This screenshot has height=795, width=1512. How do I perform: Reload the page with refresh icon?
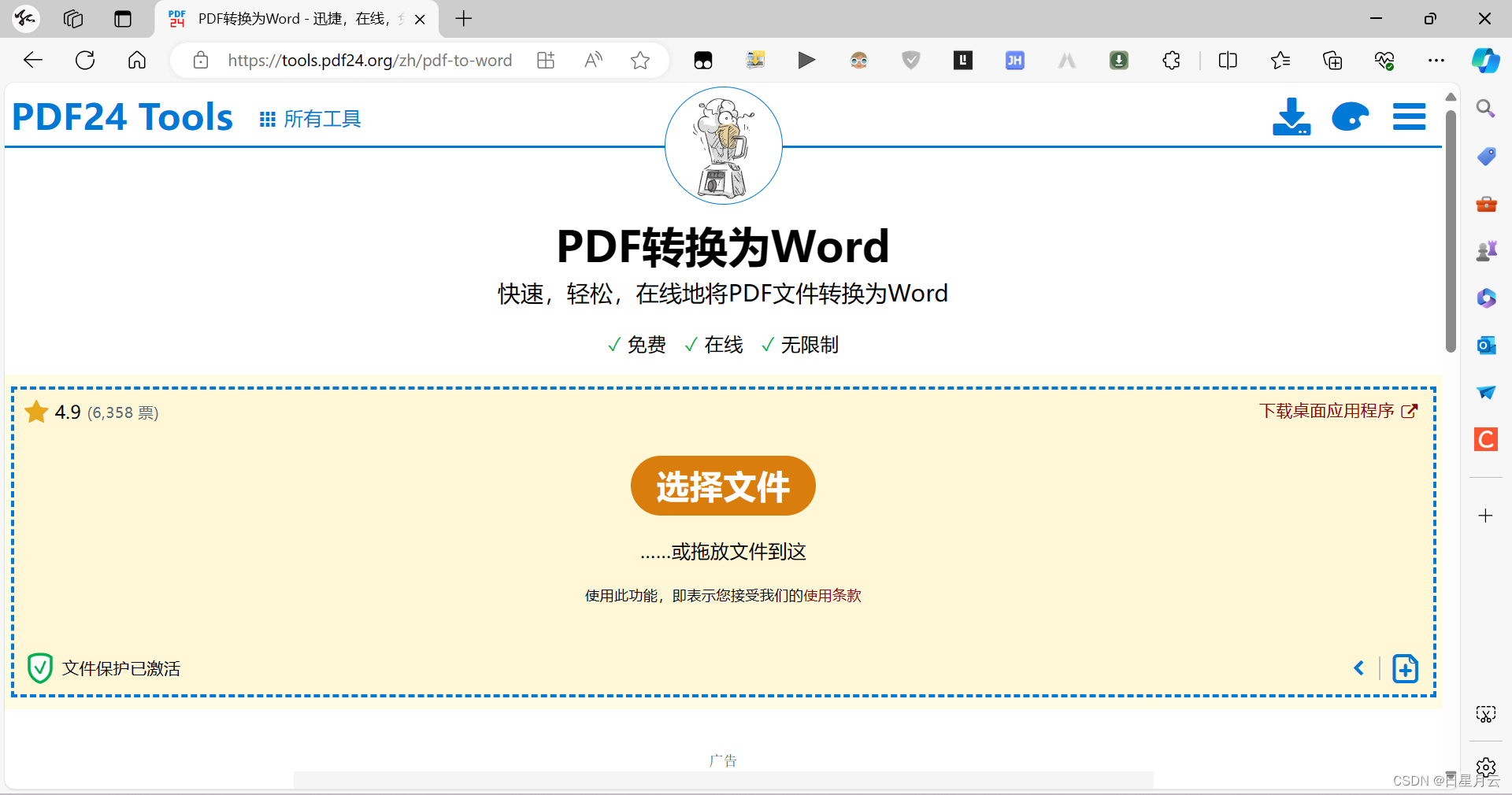[x=85, y=61]
